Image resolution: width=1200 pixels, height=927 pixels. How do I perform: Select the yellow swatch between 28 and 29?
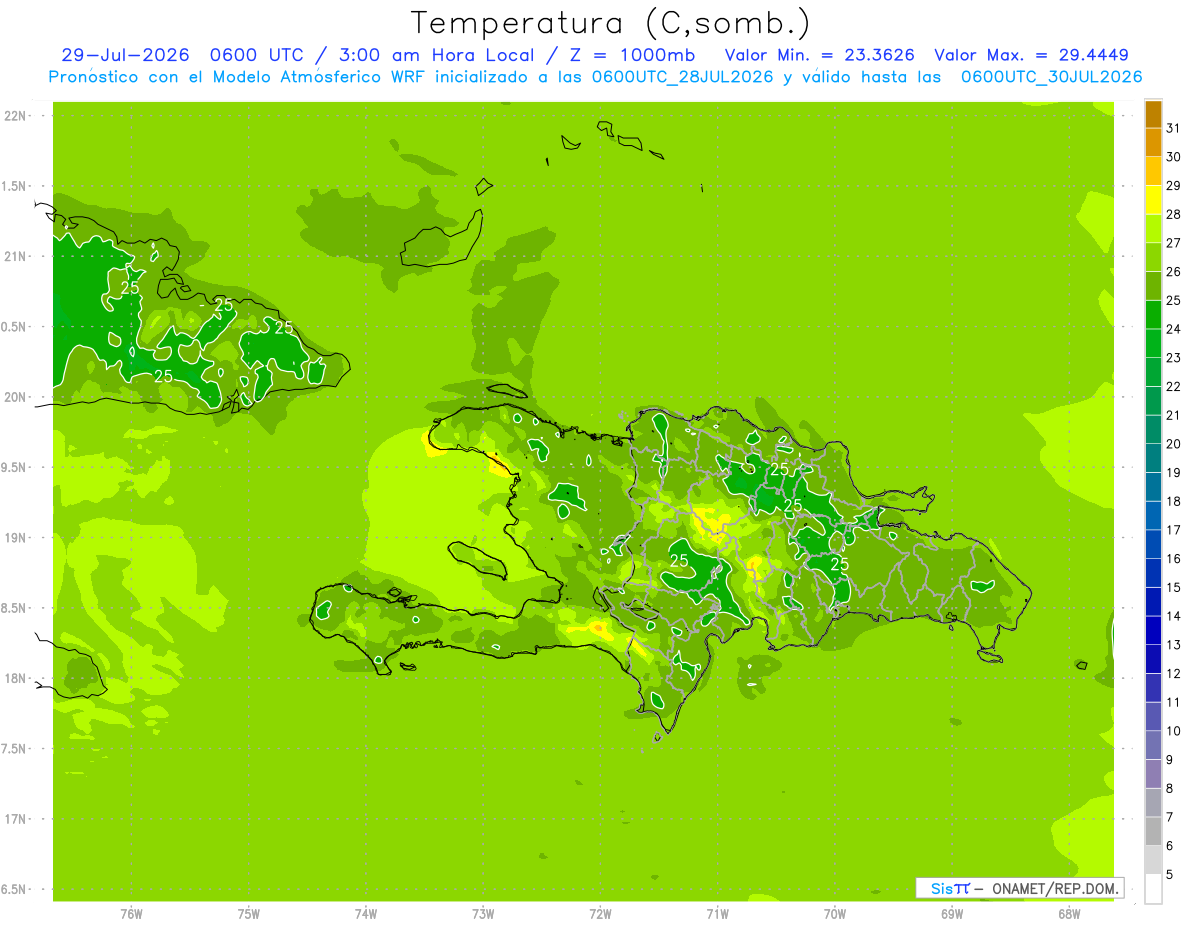click(x=1153, y=200)
